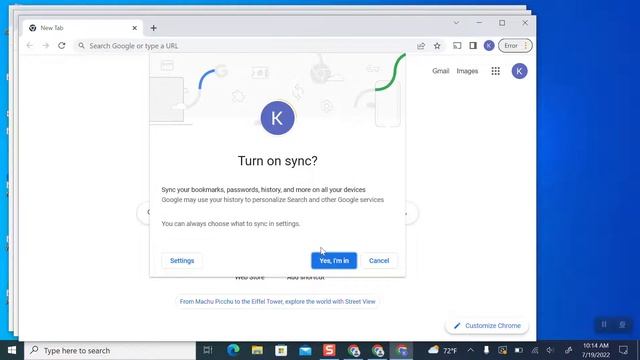Open the notification center icon
This screenshot has height=360, width=640.
click(x=623, y=350)
